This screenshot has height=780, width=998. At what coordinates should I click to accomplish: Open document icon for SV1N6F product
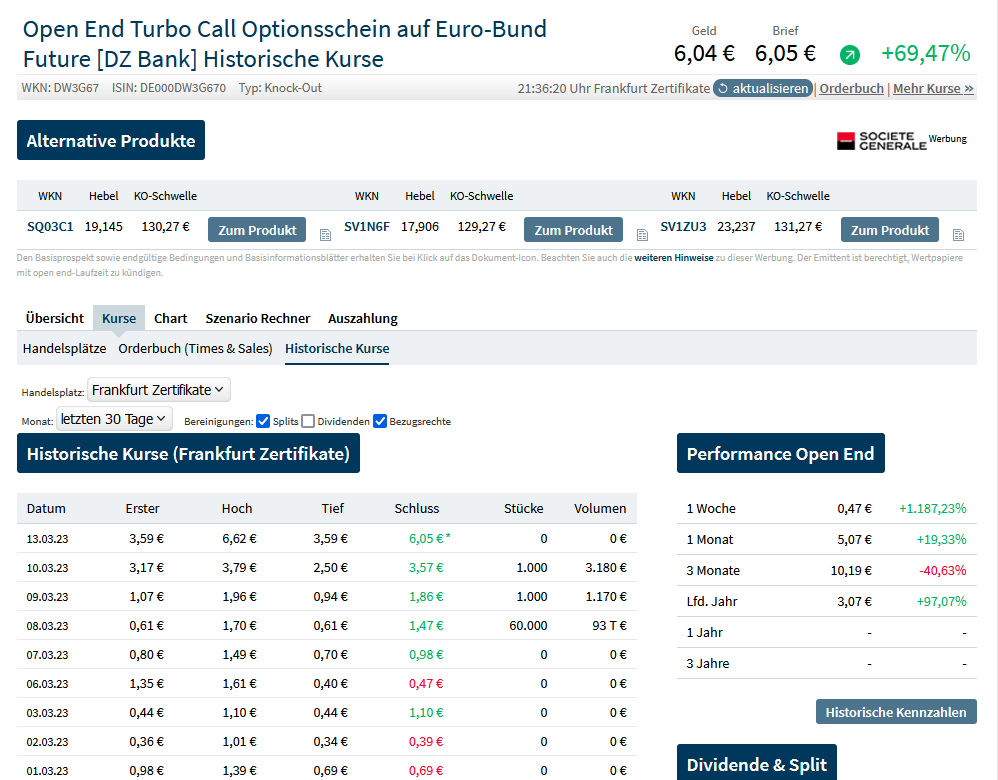click(x=641, y=235)
